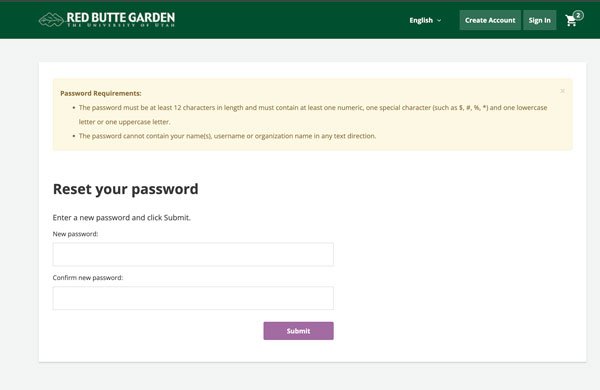This screenshot has width=600, height=390.
Task: Focus the New password field
Action: point(193,254)
